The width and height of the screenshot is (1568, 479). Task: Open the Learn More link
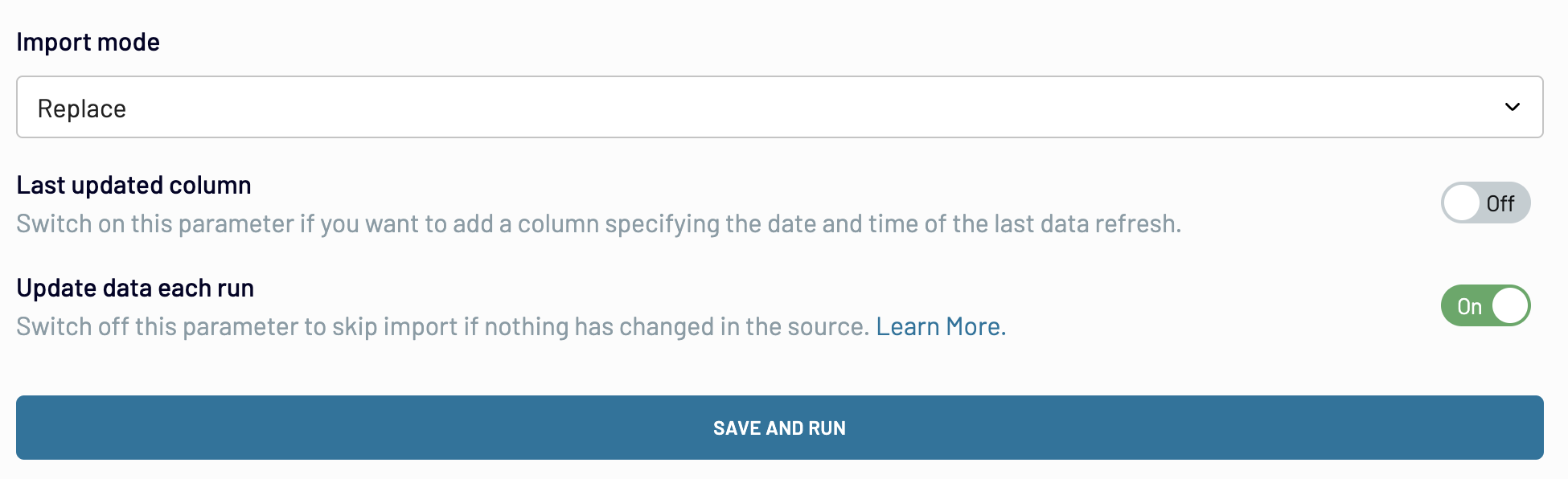940,326
